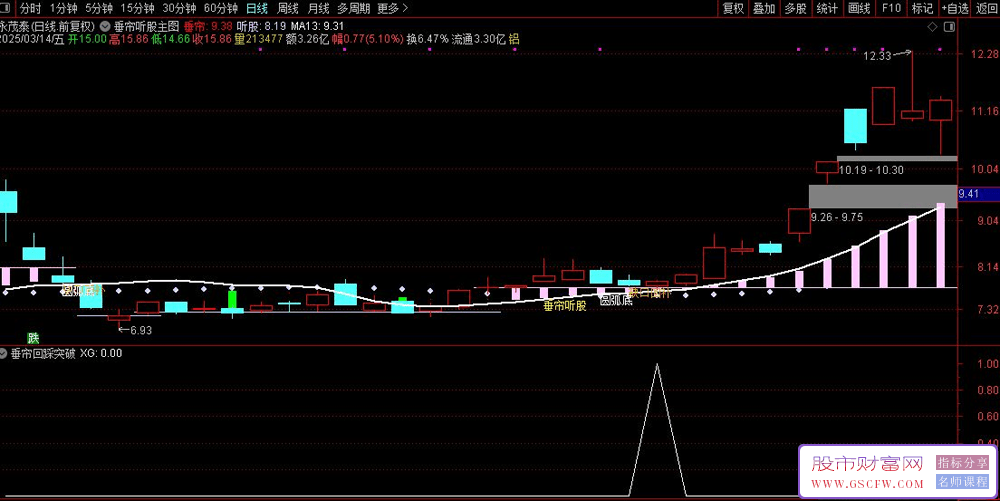Click the MA13: 9.31 indicator value

pyautogui.click(x=317, y=27)
